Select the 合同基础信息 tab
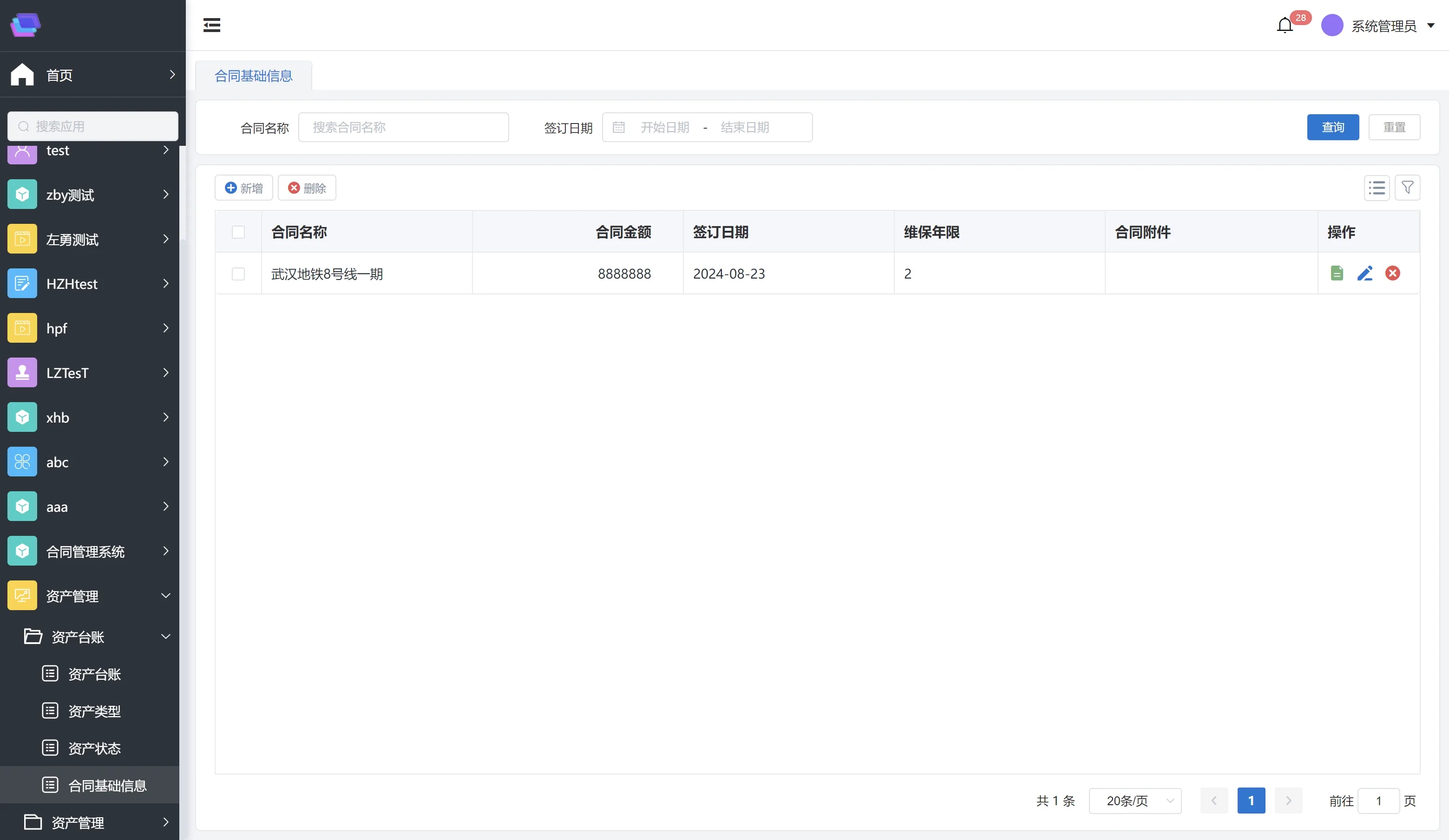The image size is (1449, 840). click(254, 76)
